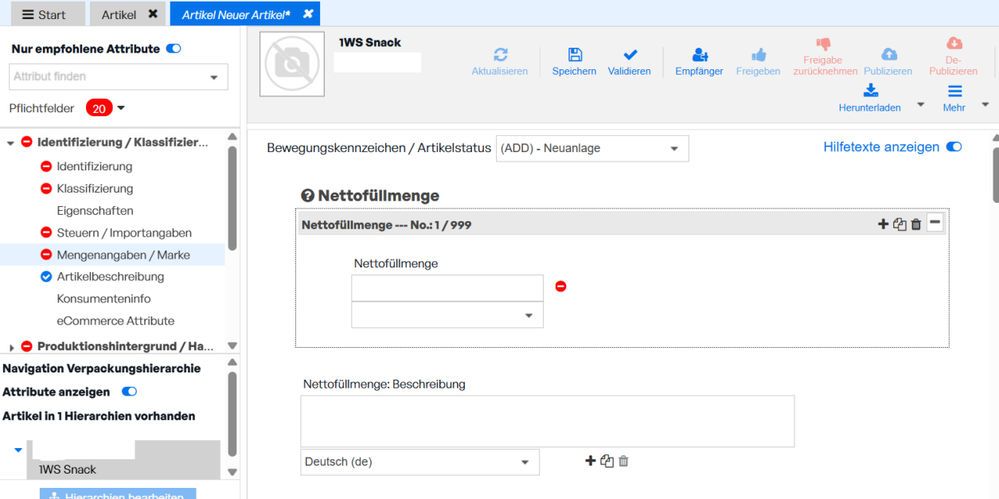Viewport: 999px width, 499px height.
Task: Toggle the Attribute anzeigen switch
Action: point(129,391)
